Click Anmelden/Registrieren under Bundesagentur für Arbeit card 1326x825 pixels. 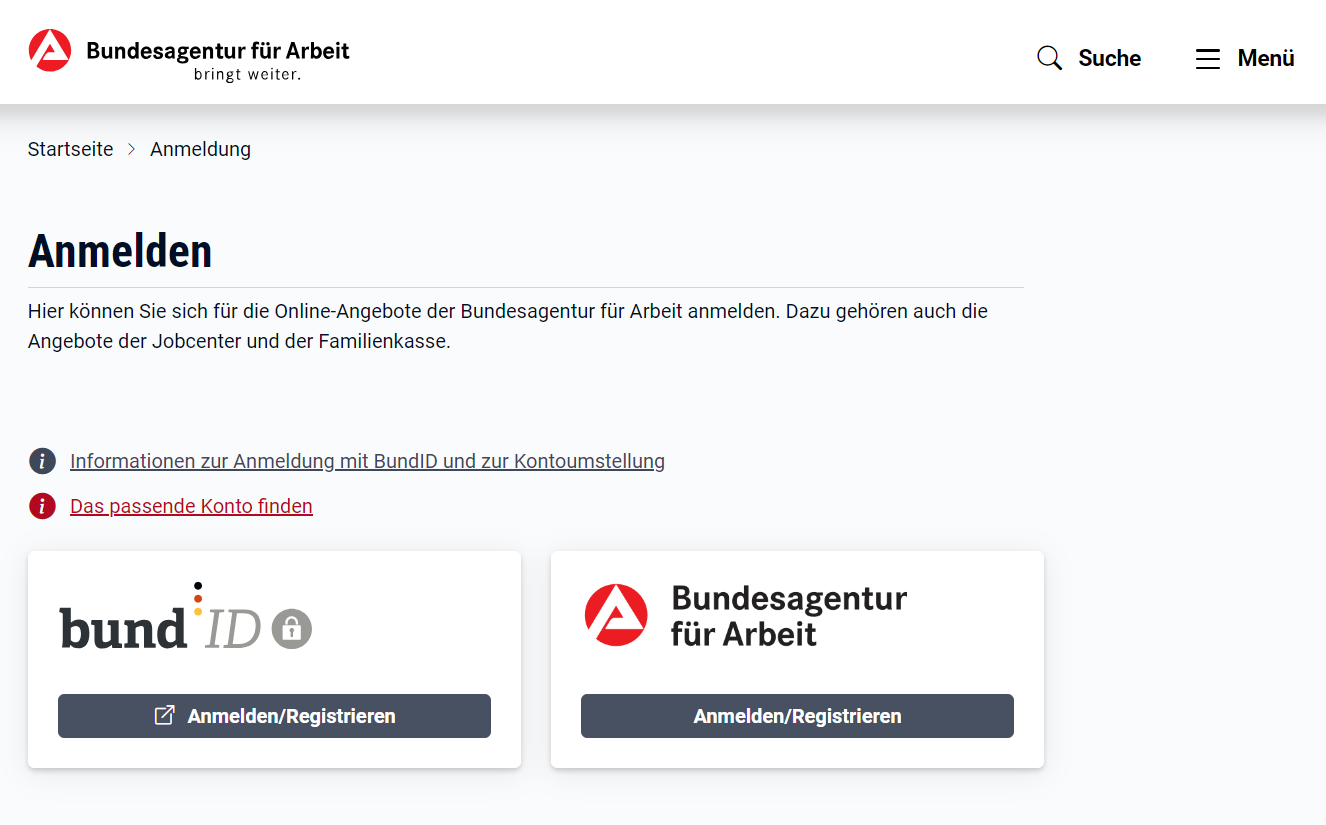[x=797, y=716]
